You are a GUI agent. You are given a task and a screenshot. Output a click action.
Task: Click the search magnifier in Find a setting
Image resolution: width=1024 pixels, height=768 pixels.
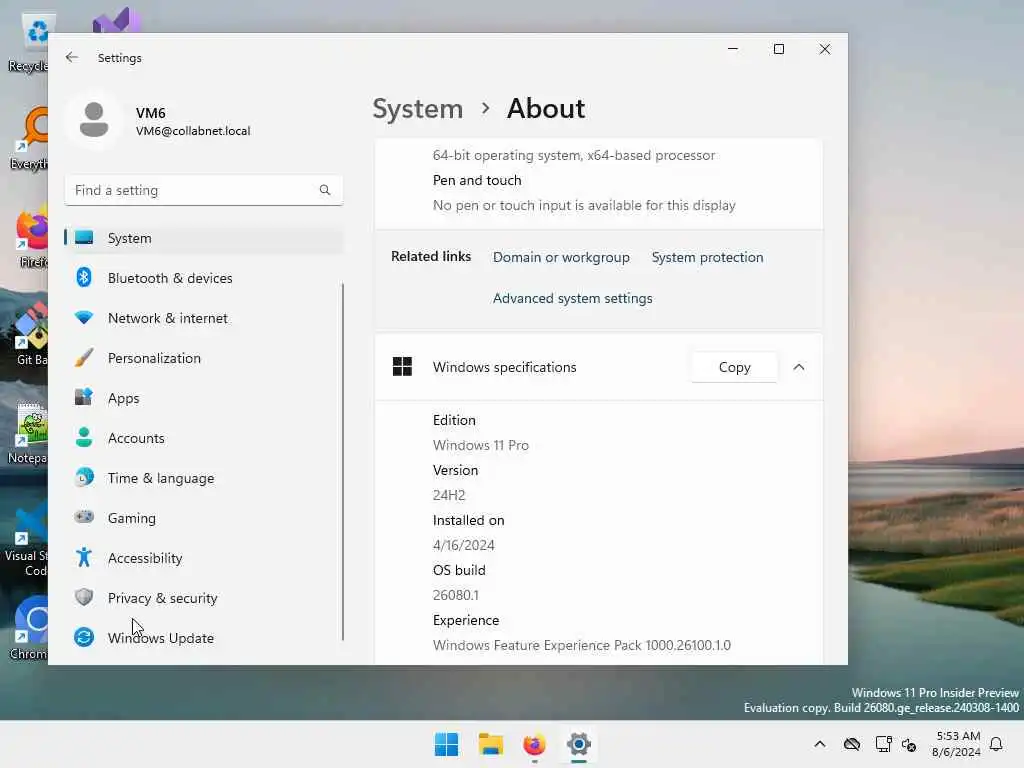[x=325, y=190]
